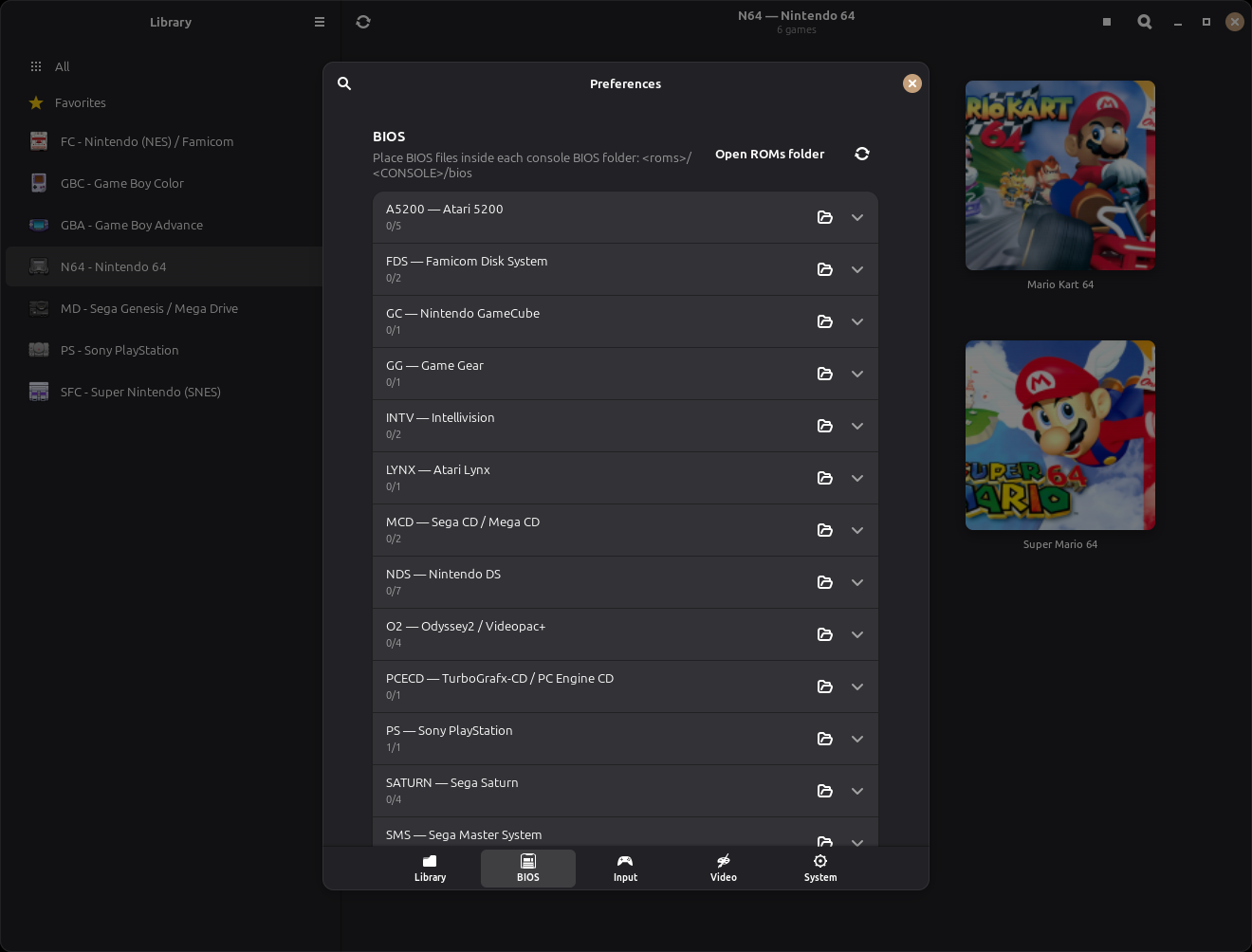This screenshot has height=952, width=1252.
Task: Click the library refresh icon in top bar
Action: (363, 22)
